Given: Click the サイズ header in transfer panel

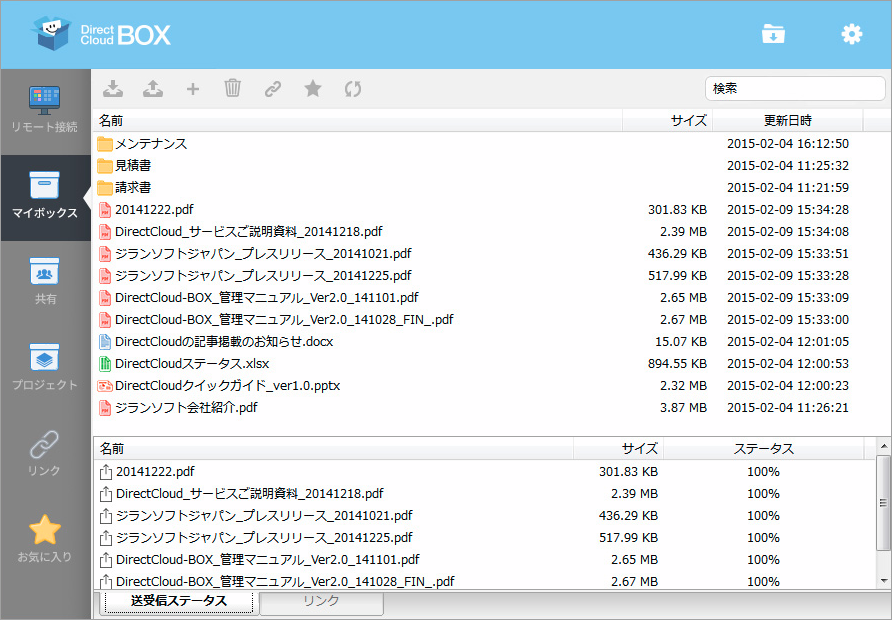Looking at the screenshot, I should [619, 449].
